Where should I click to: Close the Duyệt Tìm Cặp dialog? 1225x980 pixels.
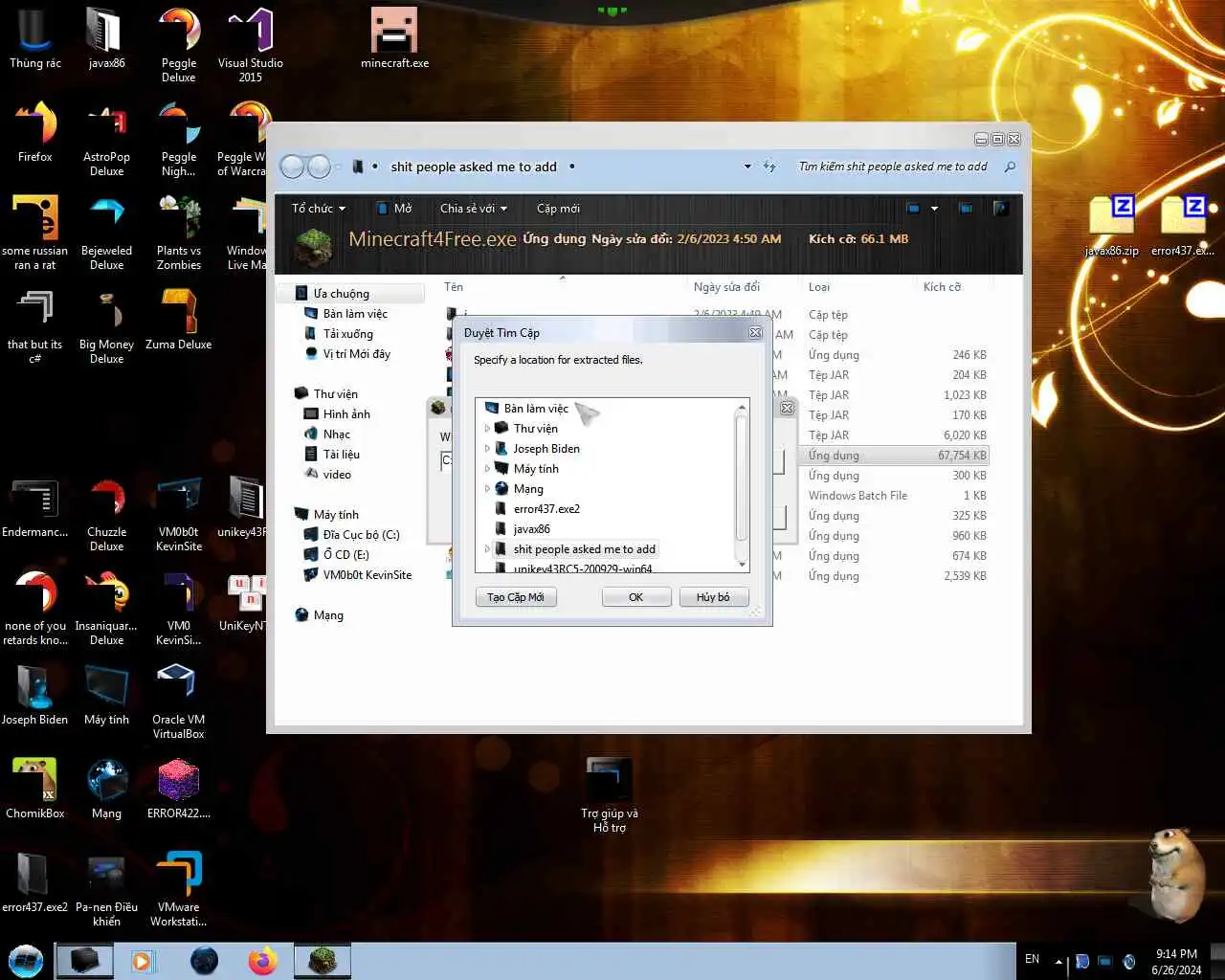click(x=755, y=332)
